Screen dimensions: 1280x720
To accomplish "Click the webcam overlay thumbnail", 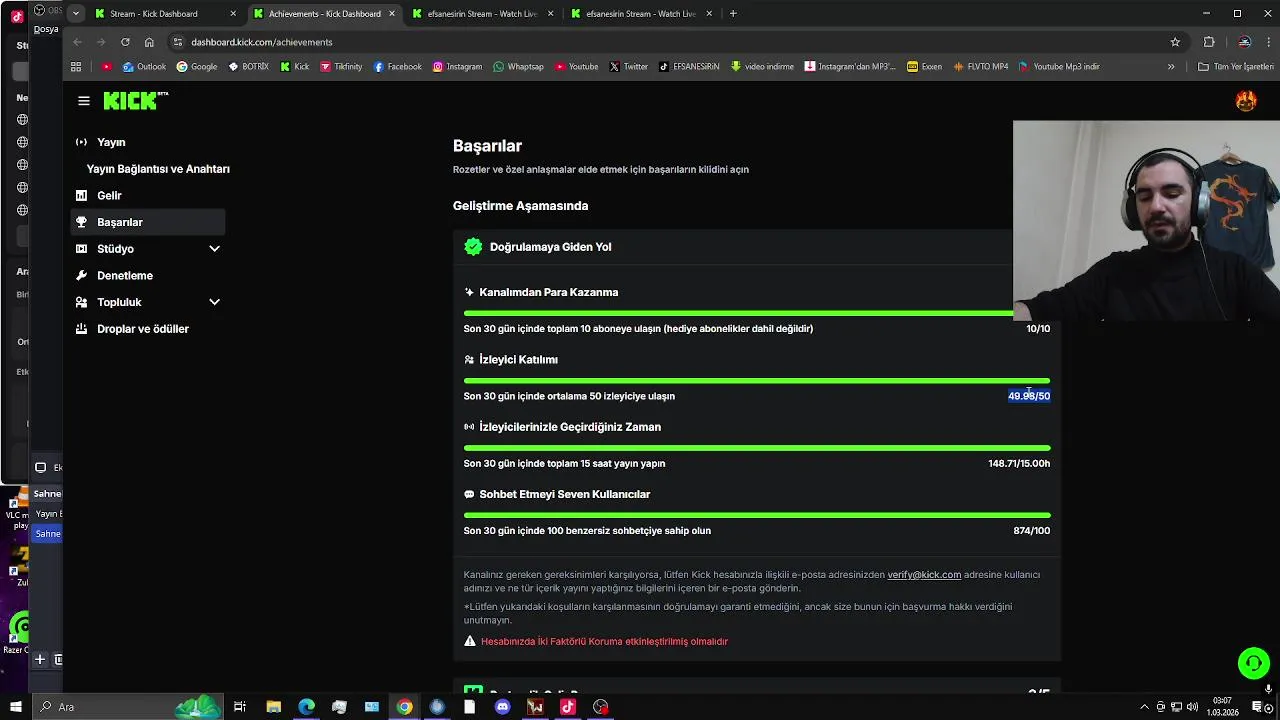I will click(1146, 221).
